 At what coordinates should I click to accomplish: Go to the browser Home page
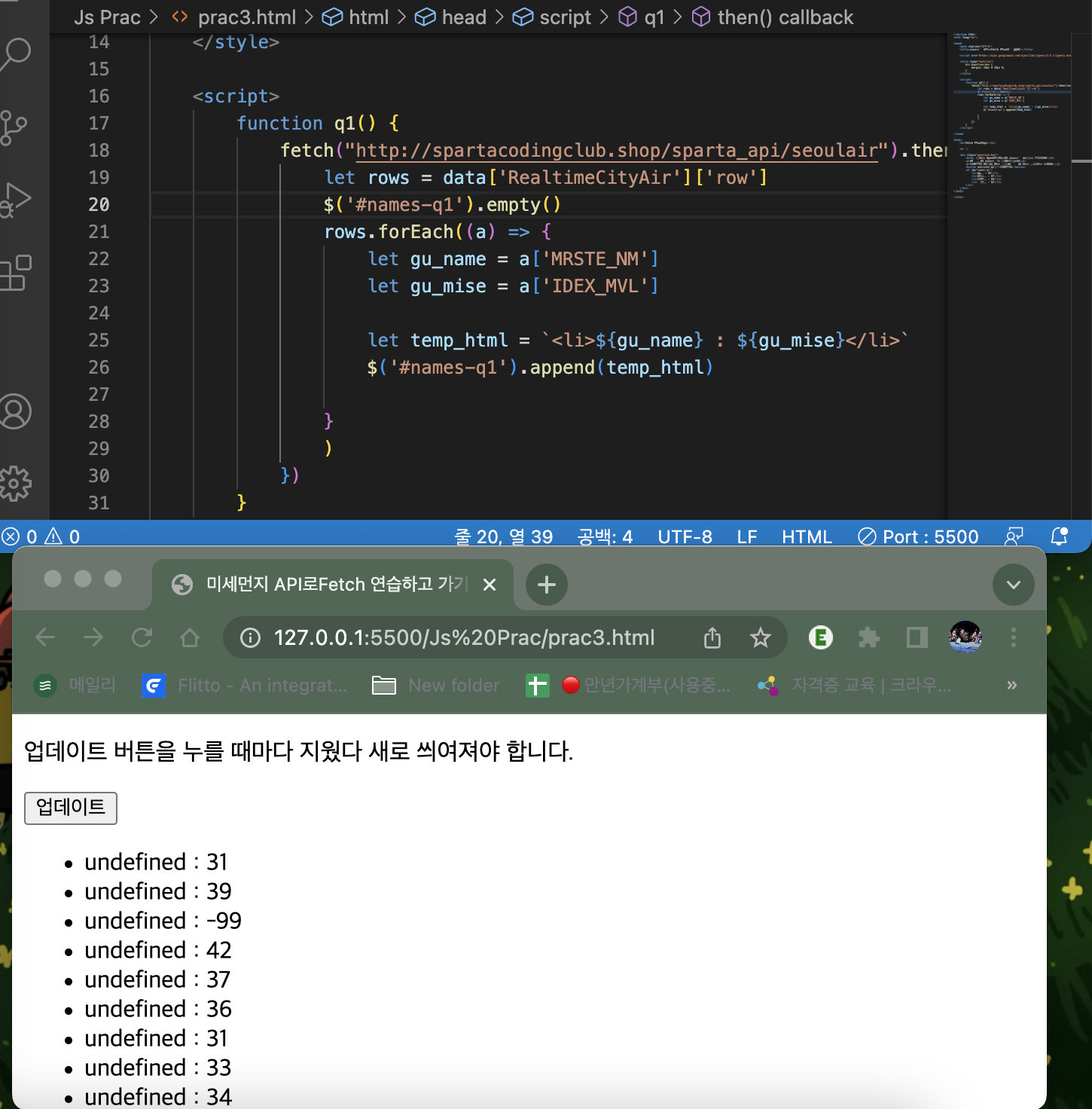coord(190,638)
